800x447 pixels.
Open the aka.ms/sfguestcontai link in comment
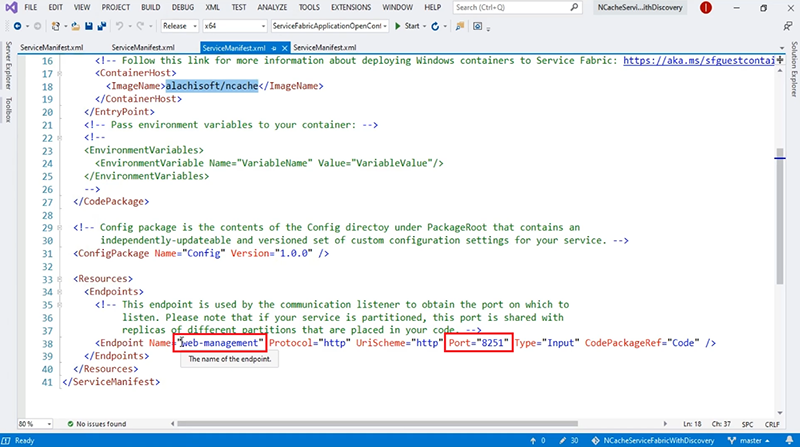[699, 61]
